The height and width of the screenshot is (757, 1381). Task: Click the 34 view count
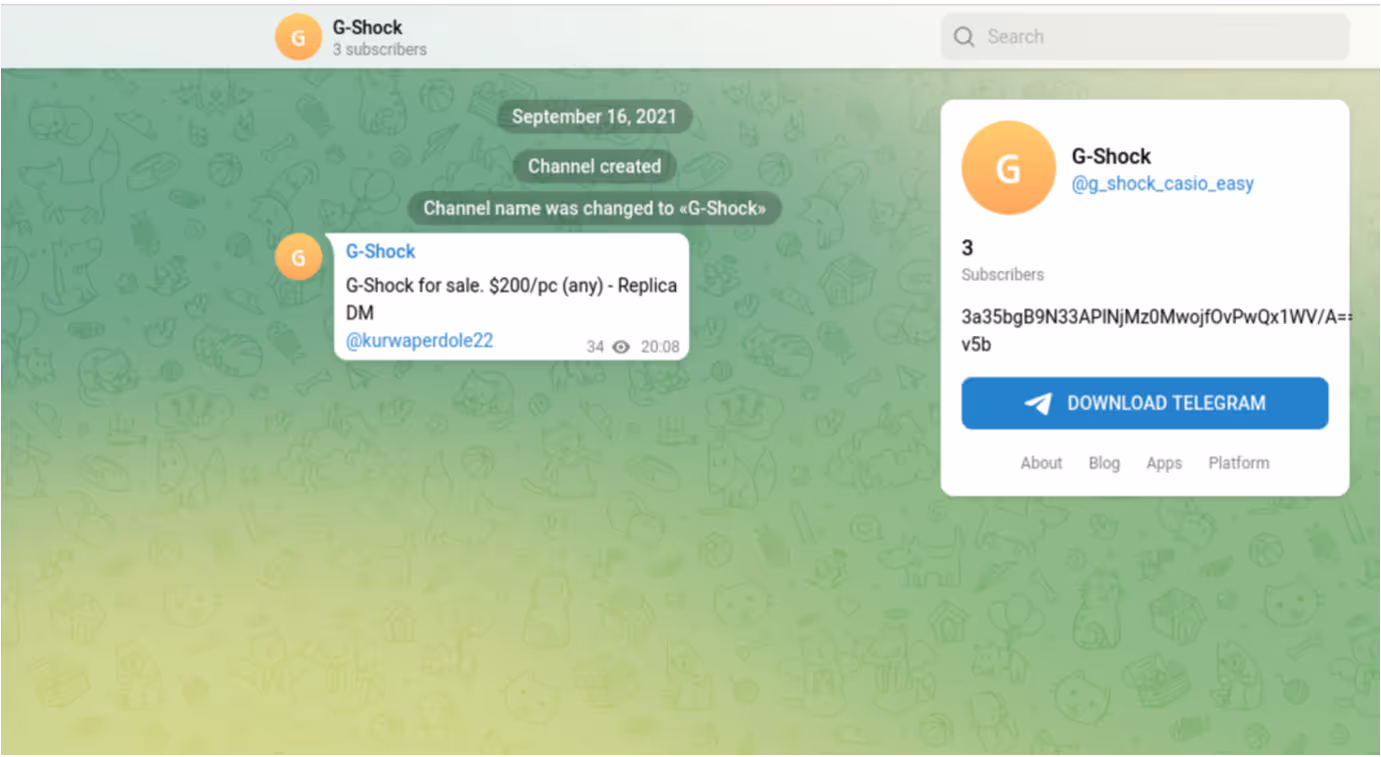coord(595,347)
